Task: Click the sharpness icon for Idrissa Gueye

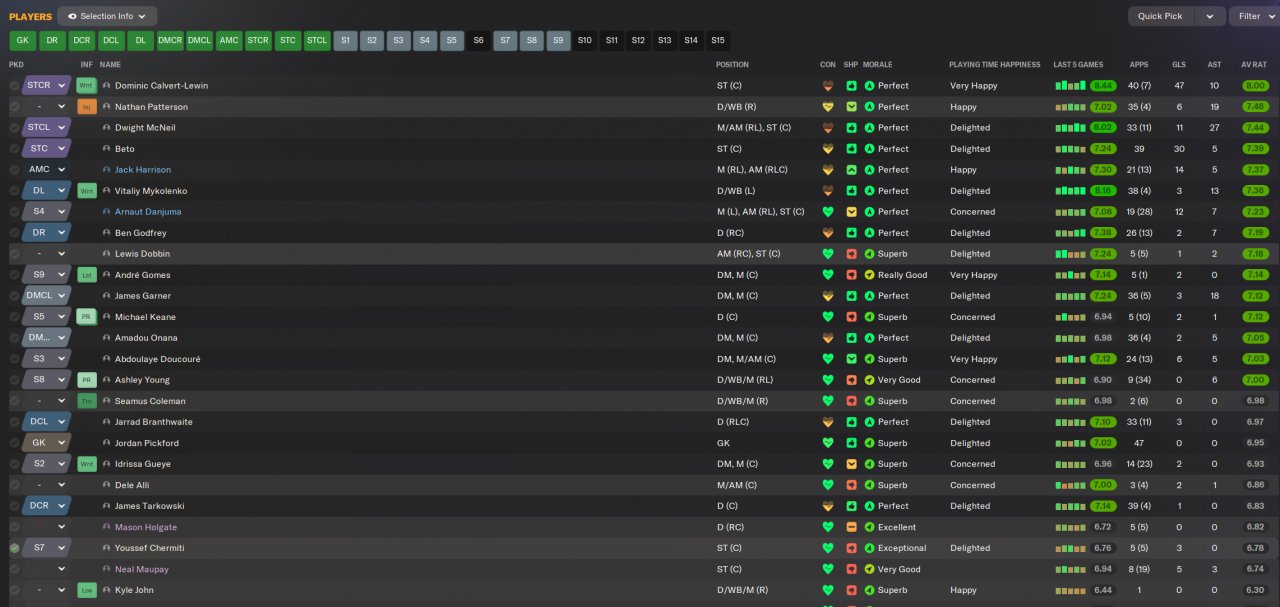Action: click(851, 463)
